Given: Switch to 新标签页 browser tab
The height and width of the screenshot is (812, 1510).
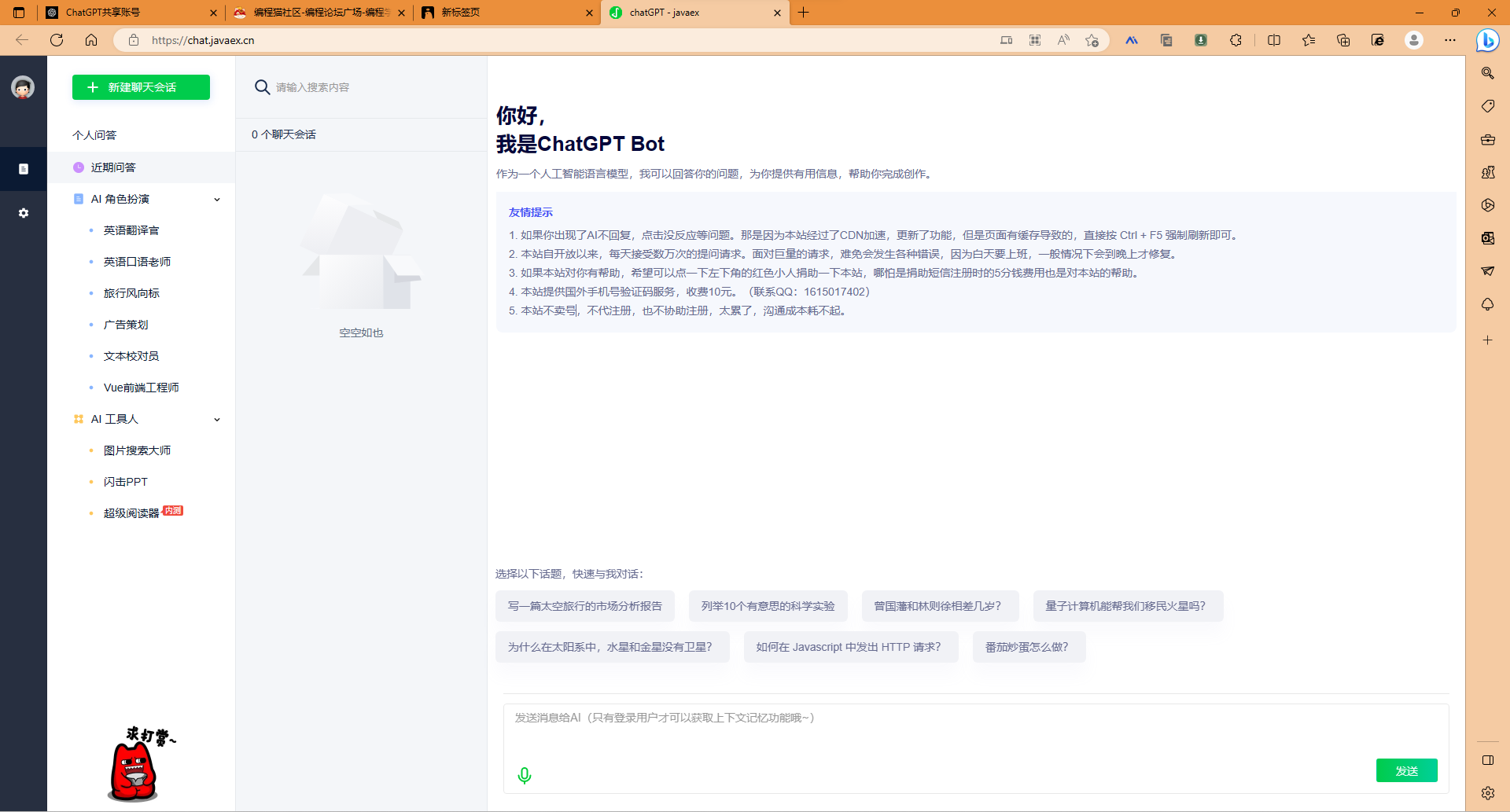Looking at the screenshot, I should [x=508, y=13].
